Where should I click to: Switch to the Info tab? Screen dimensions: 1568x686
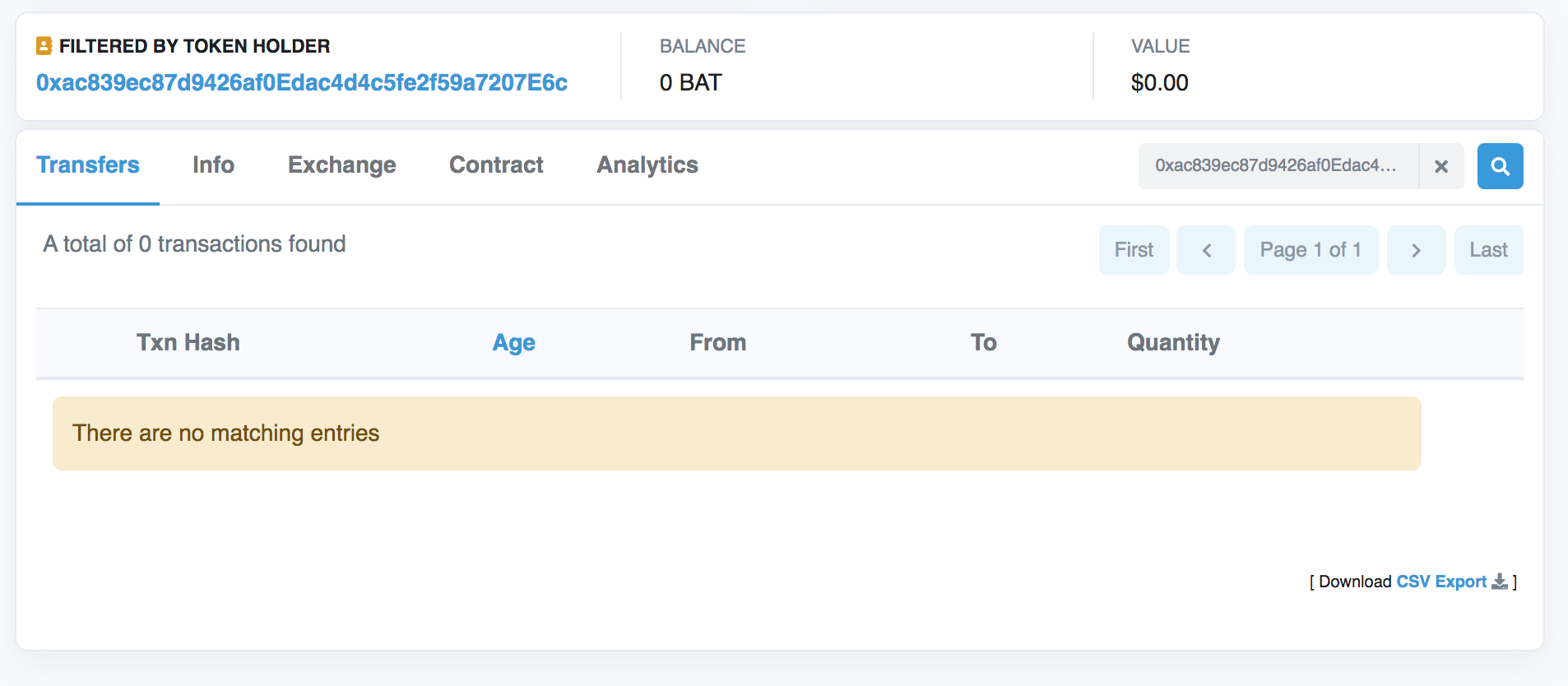(214, 165)
